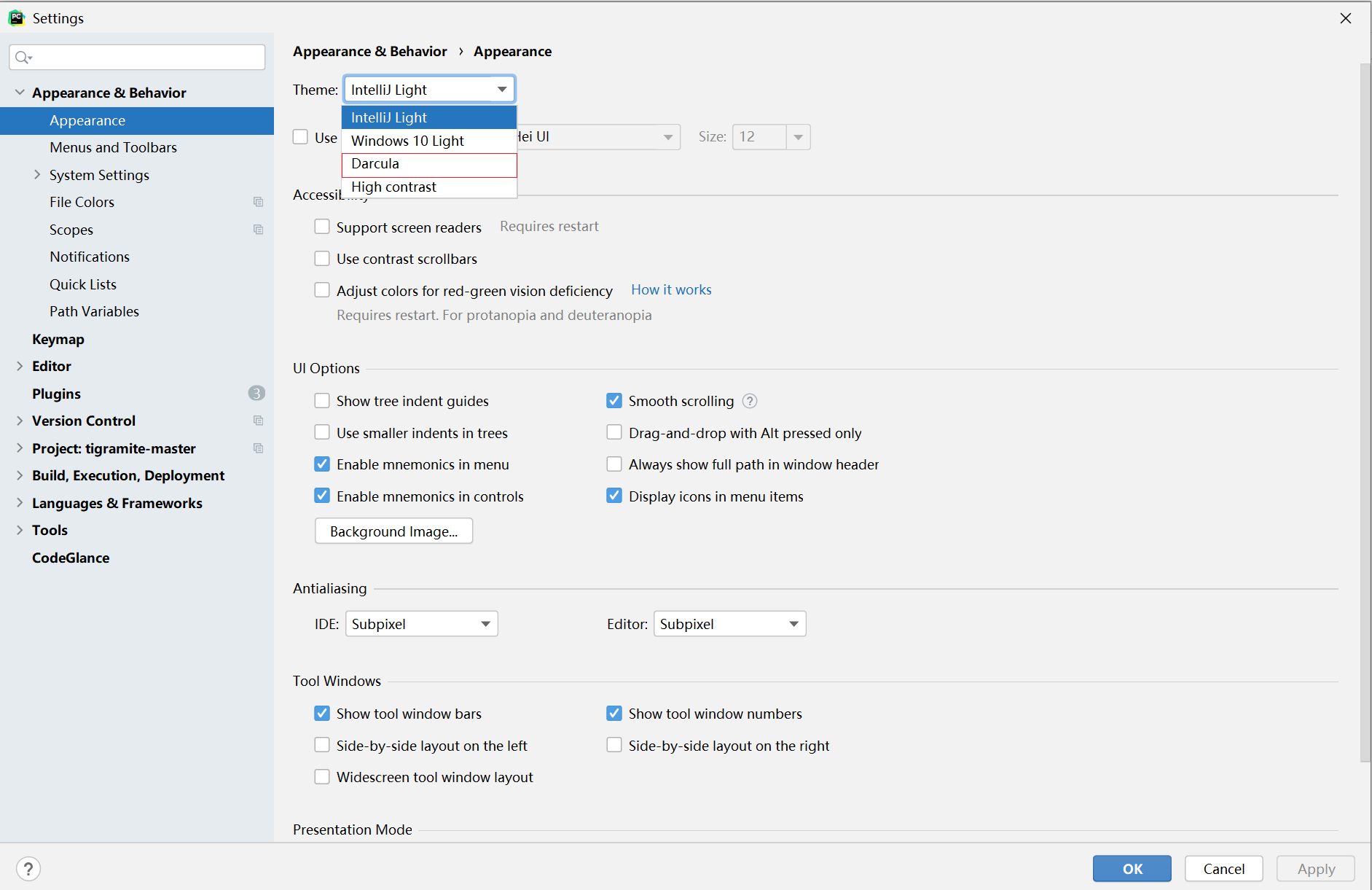Open the Theme dropdown
Viewport: 1372px width, 890px height.
[429, 90]
